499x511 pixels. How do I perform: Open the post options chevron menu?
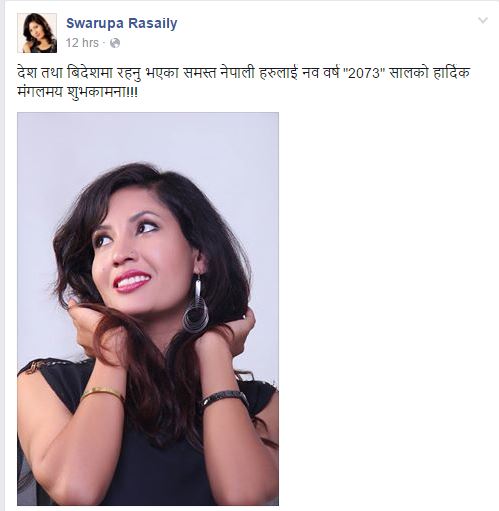(483, 21)
